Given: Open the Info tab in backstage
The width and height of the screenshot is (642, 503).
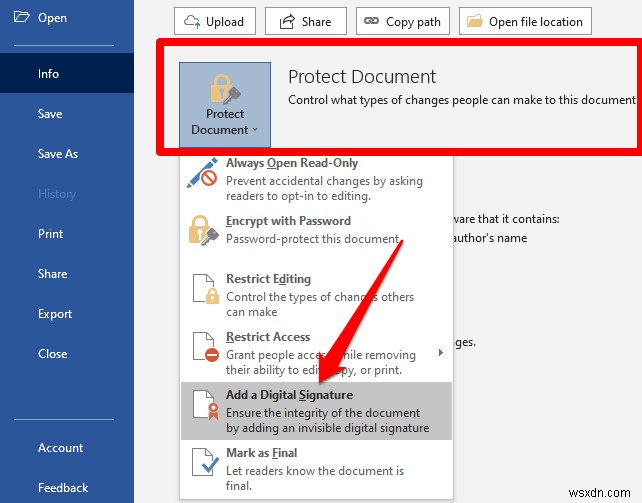Looking at the screenshot, I should click(x=67, y=73).
